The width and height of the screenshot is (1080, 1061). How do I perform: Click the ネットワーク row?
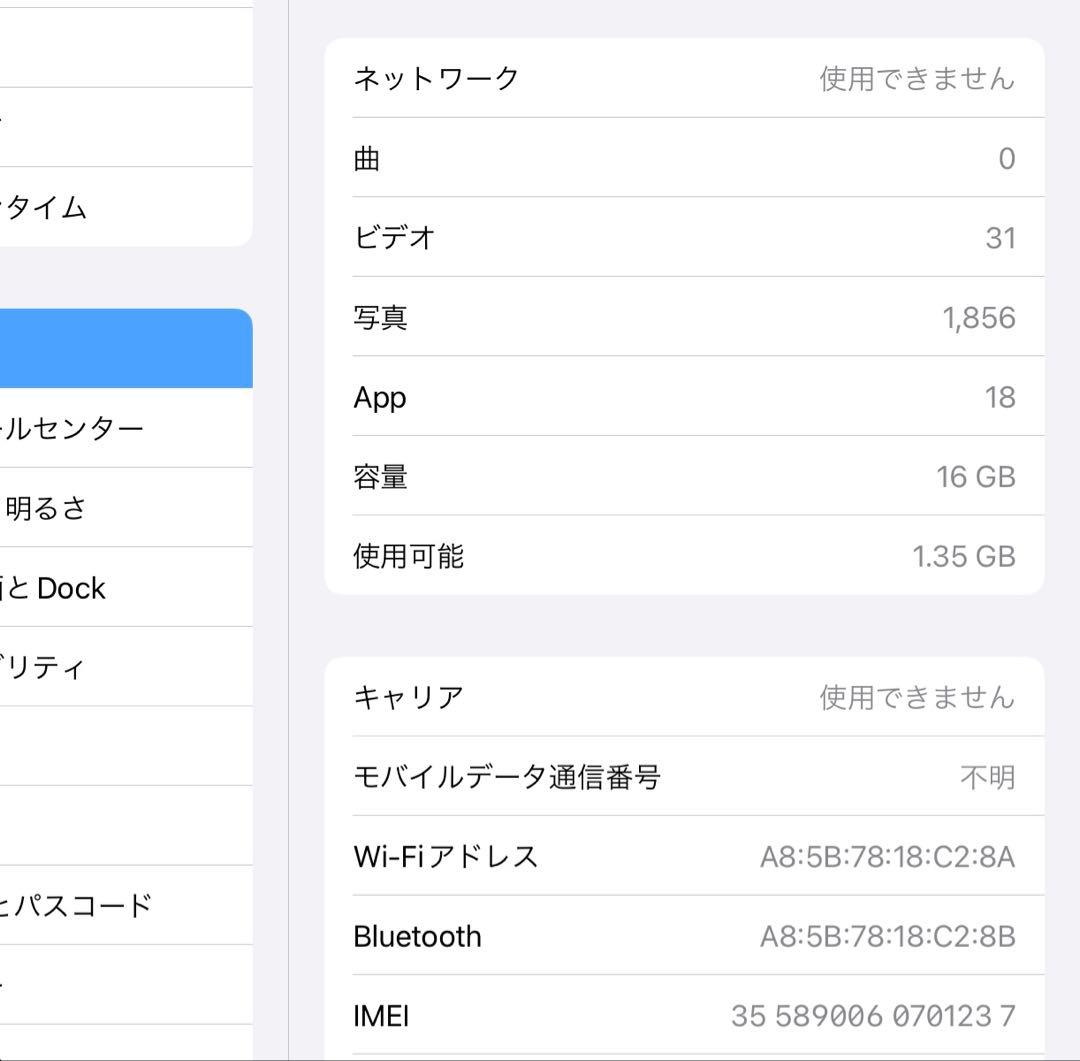coord(685,79)
